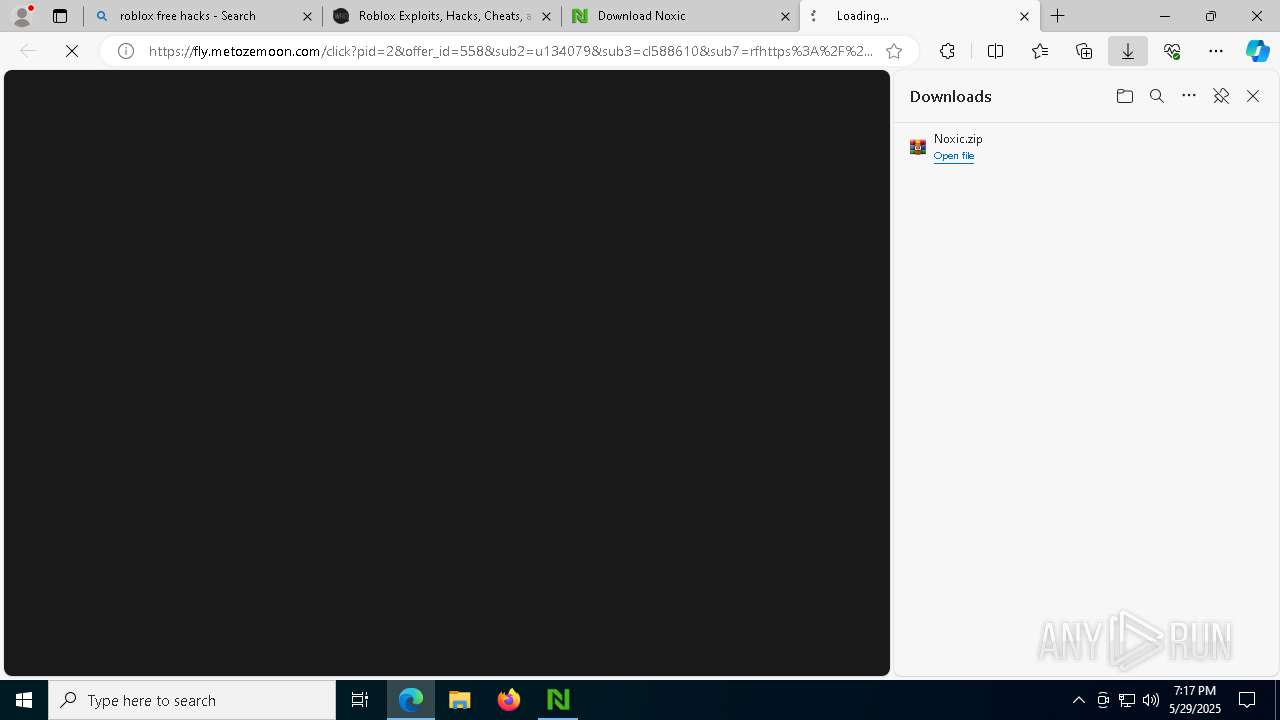Launch Firefox from the taskbar

pyautogui.click(x=509, y=700)
